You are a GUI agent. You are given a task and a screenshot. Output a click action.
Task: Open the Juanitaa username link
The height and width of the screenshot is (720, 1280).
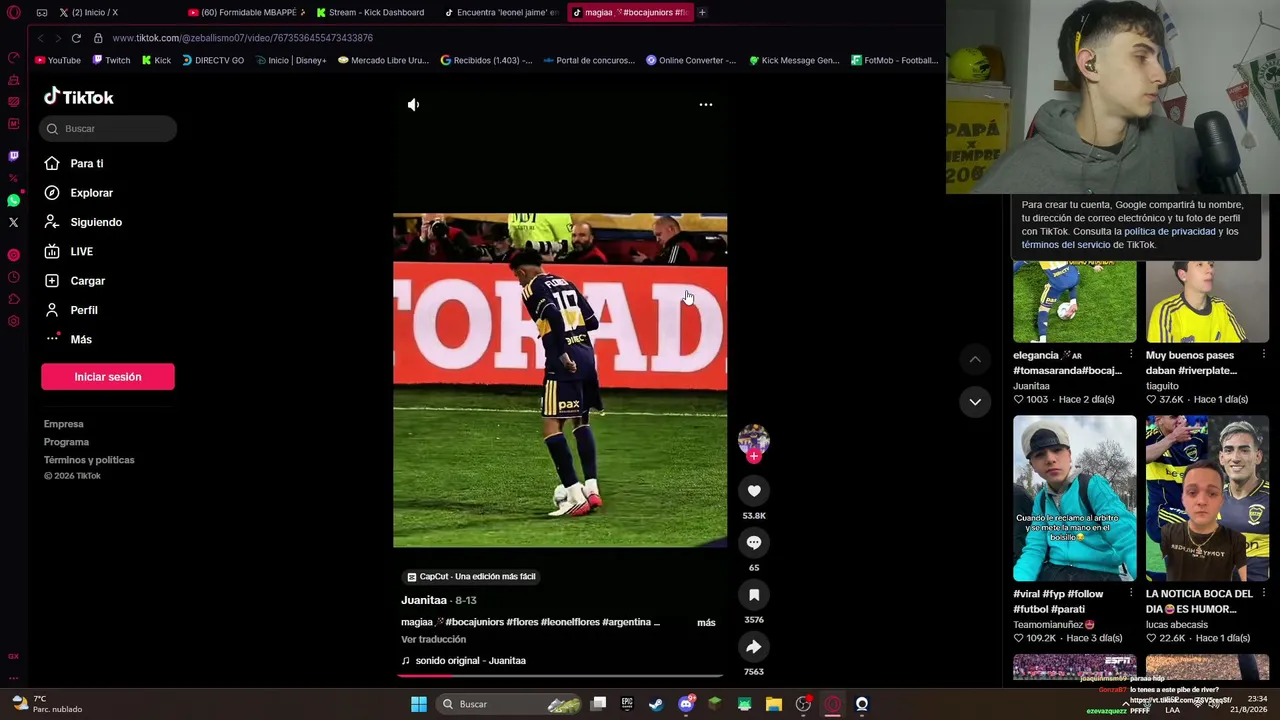pos(424,600)
